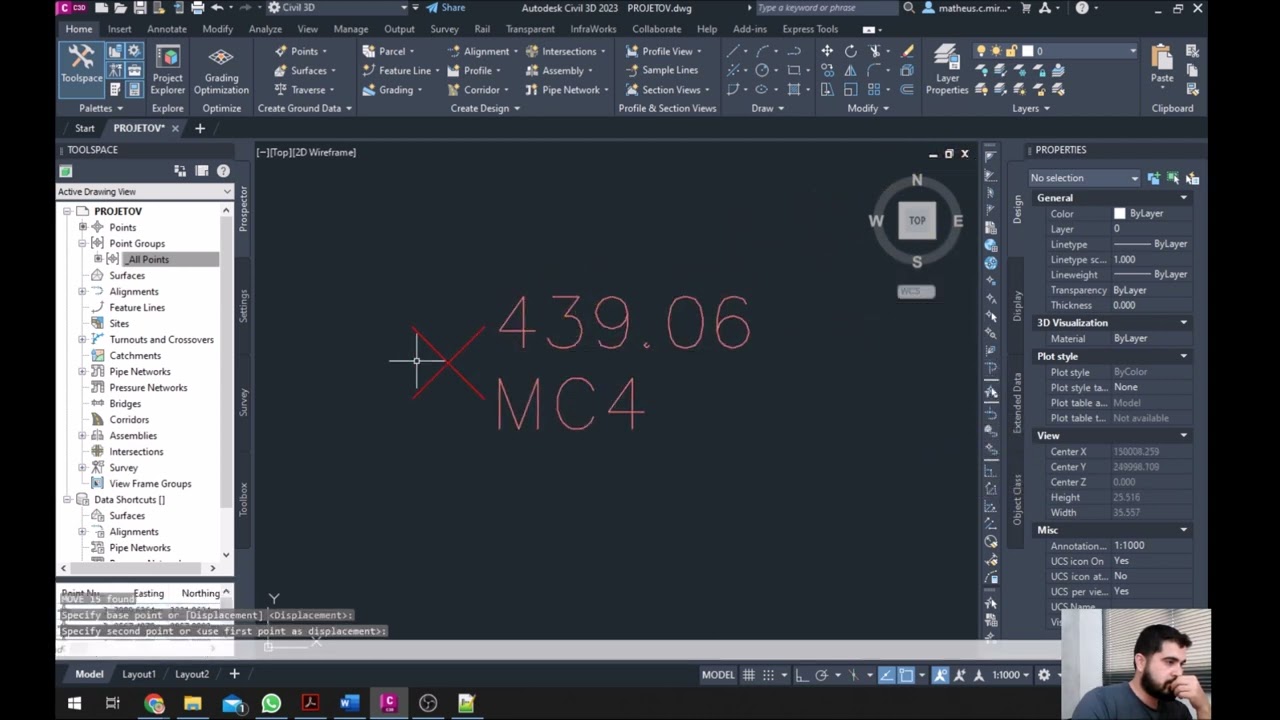This screenshot has height=720, width=1280.
Task: Click the Customization gear in status bar
Action: [x=1044, y=675]
